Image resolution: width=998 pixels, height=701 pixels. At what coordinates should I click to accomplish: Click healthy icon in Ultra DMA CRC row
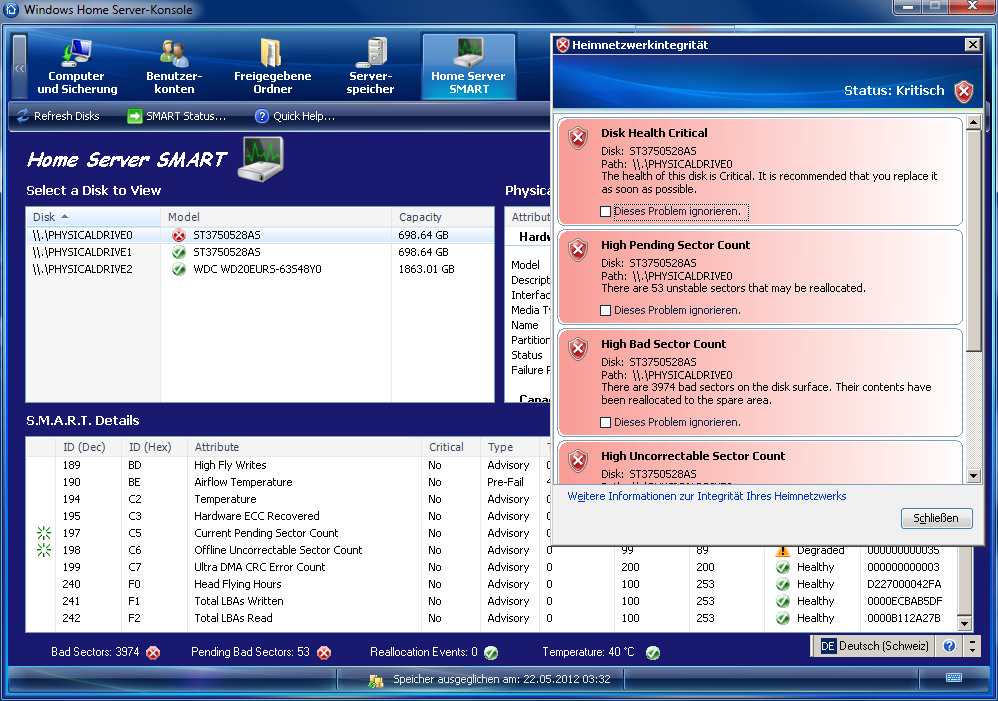(782, 567)
